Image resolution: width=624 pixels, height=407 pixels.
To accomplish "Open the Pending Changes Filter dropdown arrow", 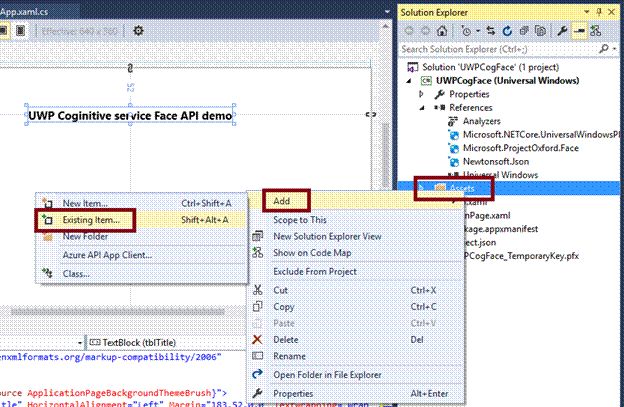I will click(x=478, y=31).
